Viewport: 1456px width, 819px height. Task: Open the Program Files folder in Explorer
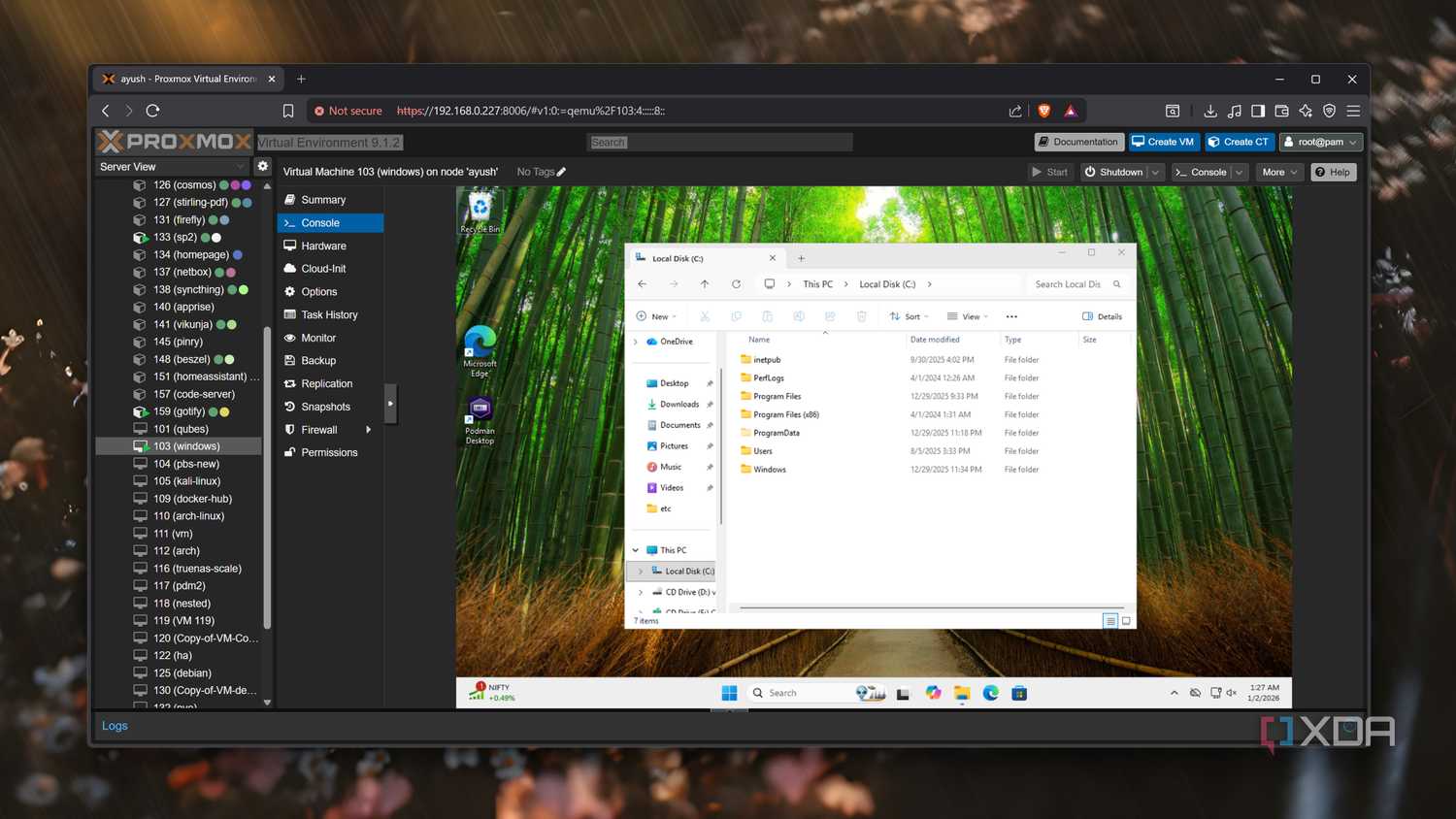[777, 397]
